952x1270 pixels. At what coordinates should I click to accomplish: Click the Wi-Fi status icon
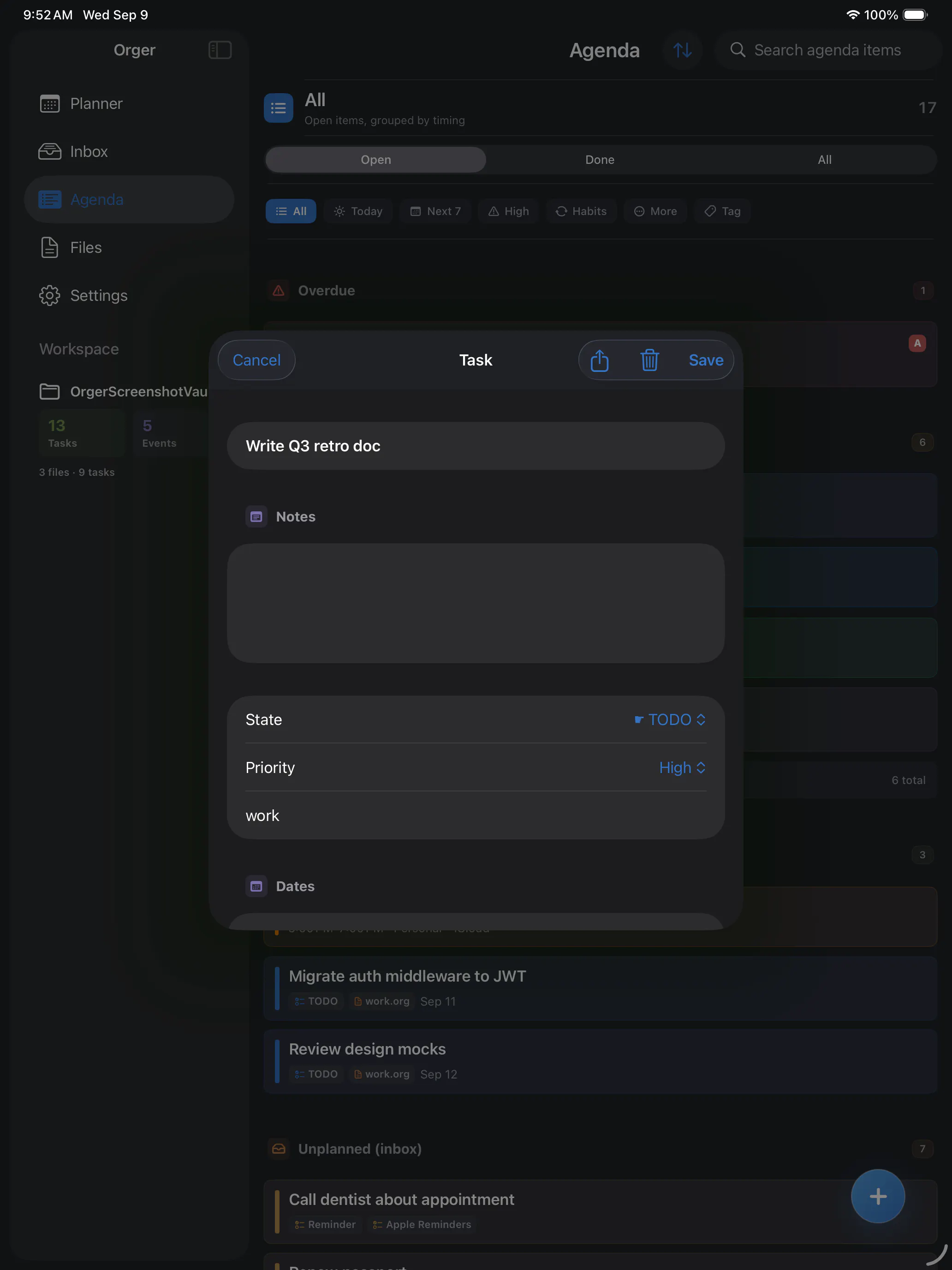pyautogui.click(x=853, y=15)
